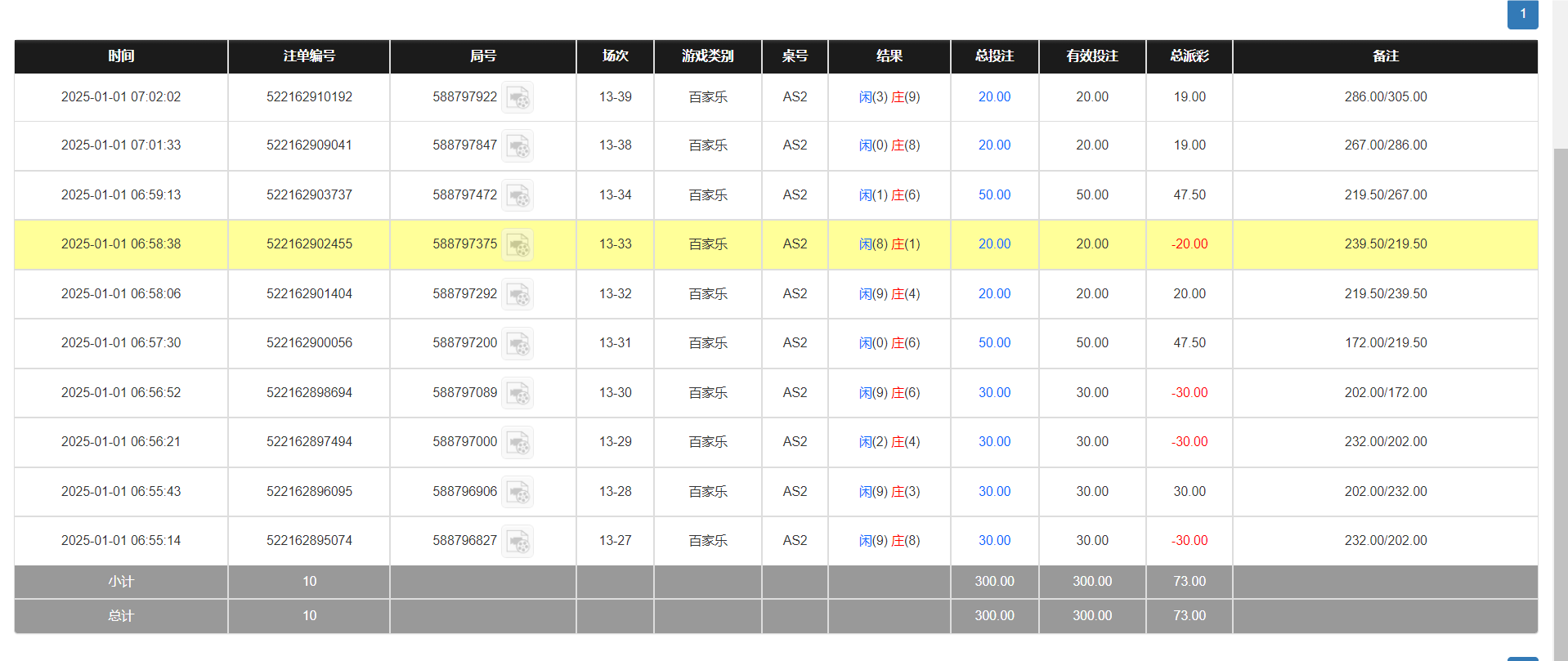This screenshot has width=1568, height=661.
Task: Click replay icon for round 588796827
Action: point(517,542)
